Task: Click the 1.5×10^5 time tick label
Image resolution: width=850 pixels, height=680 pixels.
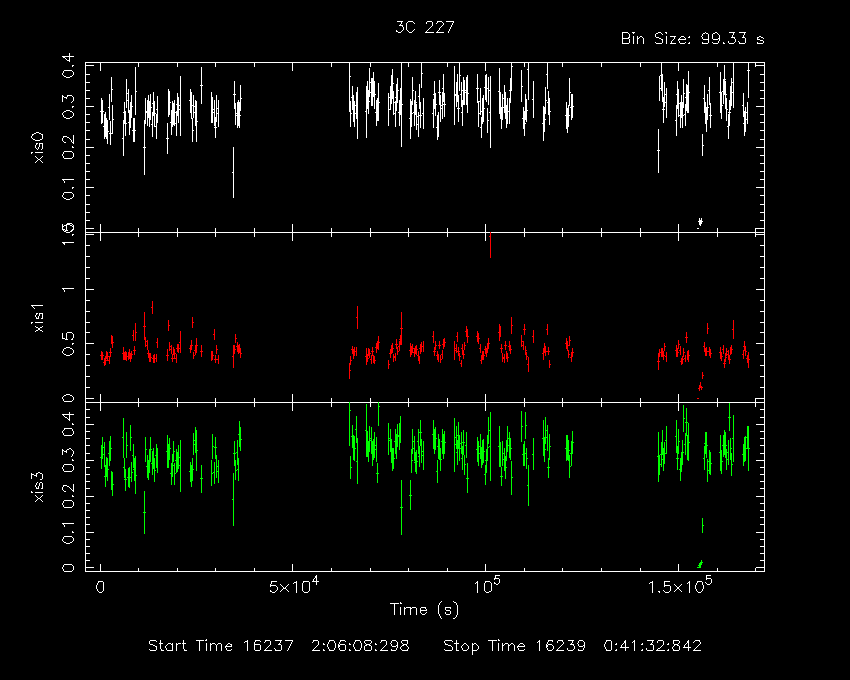Action: [680, 587]
